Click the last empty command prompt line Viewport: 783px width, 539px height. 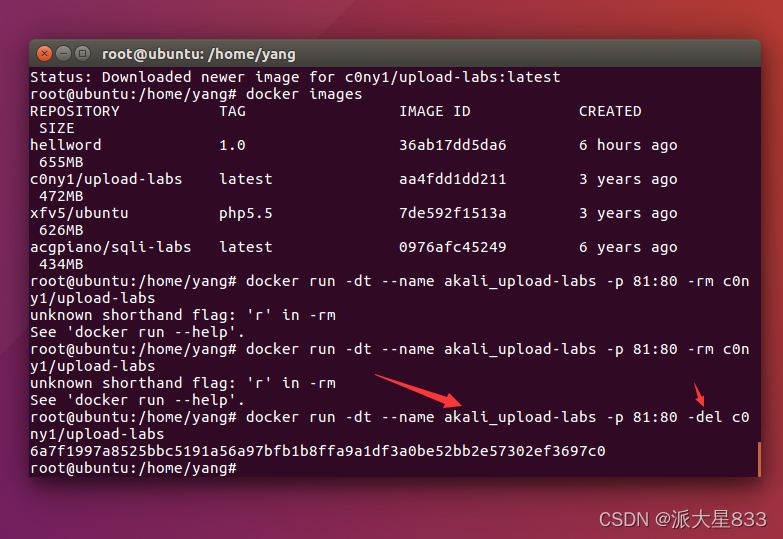pyautogui.click(x=133, y=468)
